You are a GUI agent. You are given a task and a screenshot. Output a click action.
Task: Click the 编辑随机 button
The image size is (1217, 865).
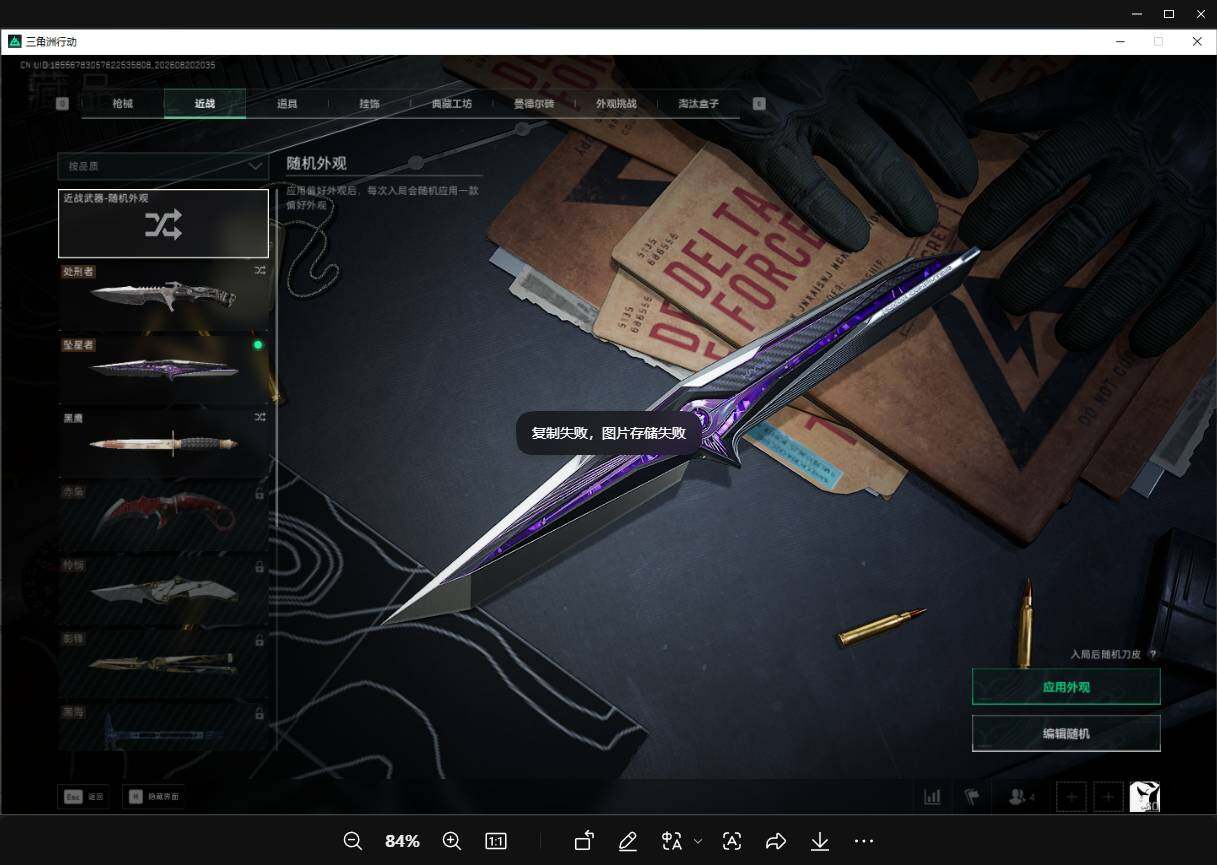[1066, 733]
